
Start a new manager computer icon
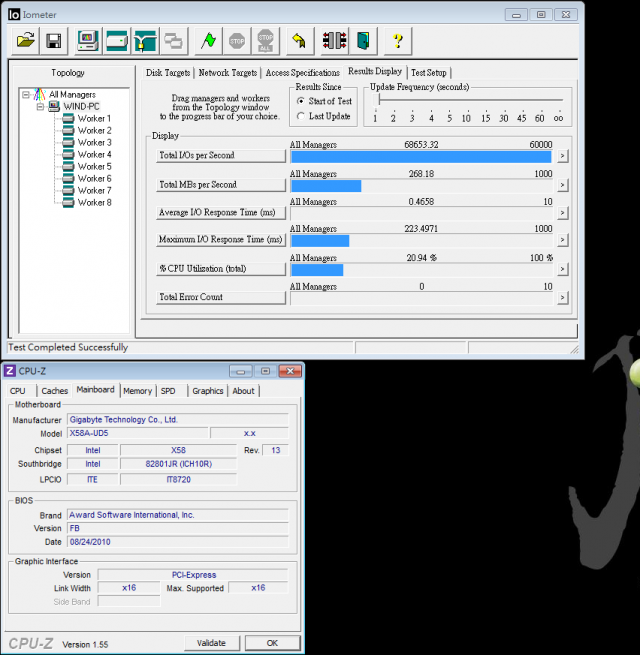tap(88, 41)
